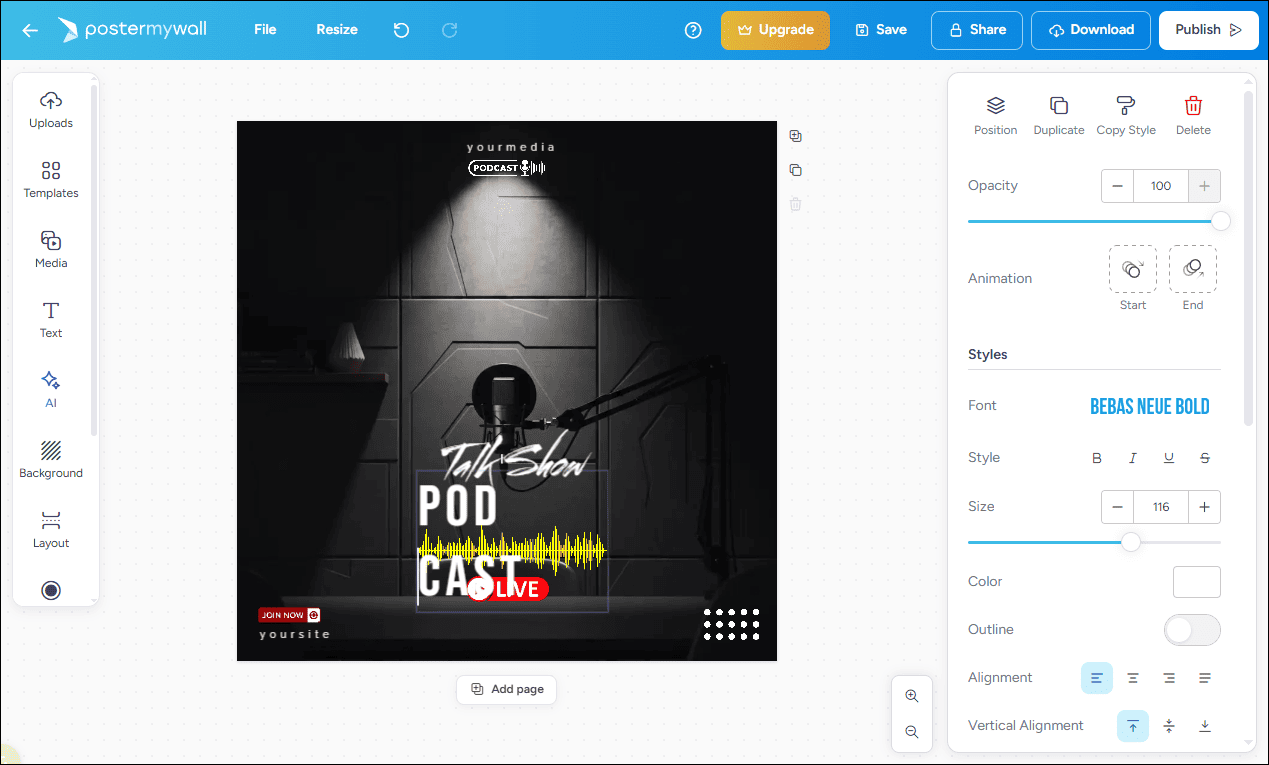Open the Bebas Neue Bold font selector
1269x765 pixels.
(x=1149, y=406)
